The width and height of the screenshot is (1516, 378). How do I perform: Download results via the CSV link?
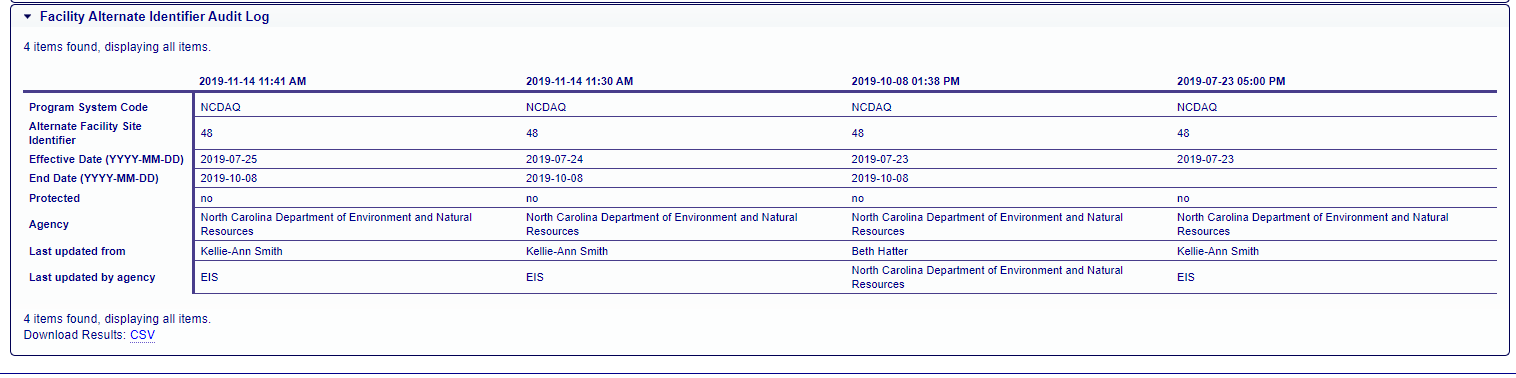pyautogui.click(x=143, y=335)
